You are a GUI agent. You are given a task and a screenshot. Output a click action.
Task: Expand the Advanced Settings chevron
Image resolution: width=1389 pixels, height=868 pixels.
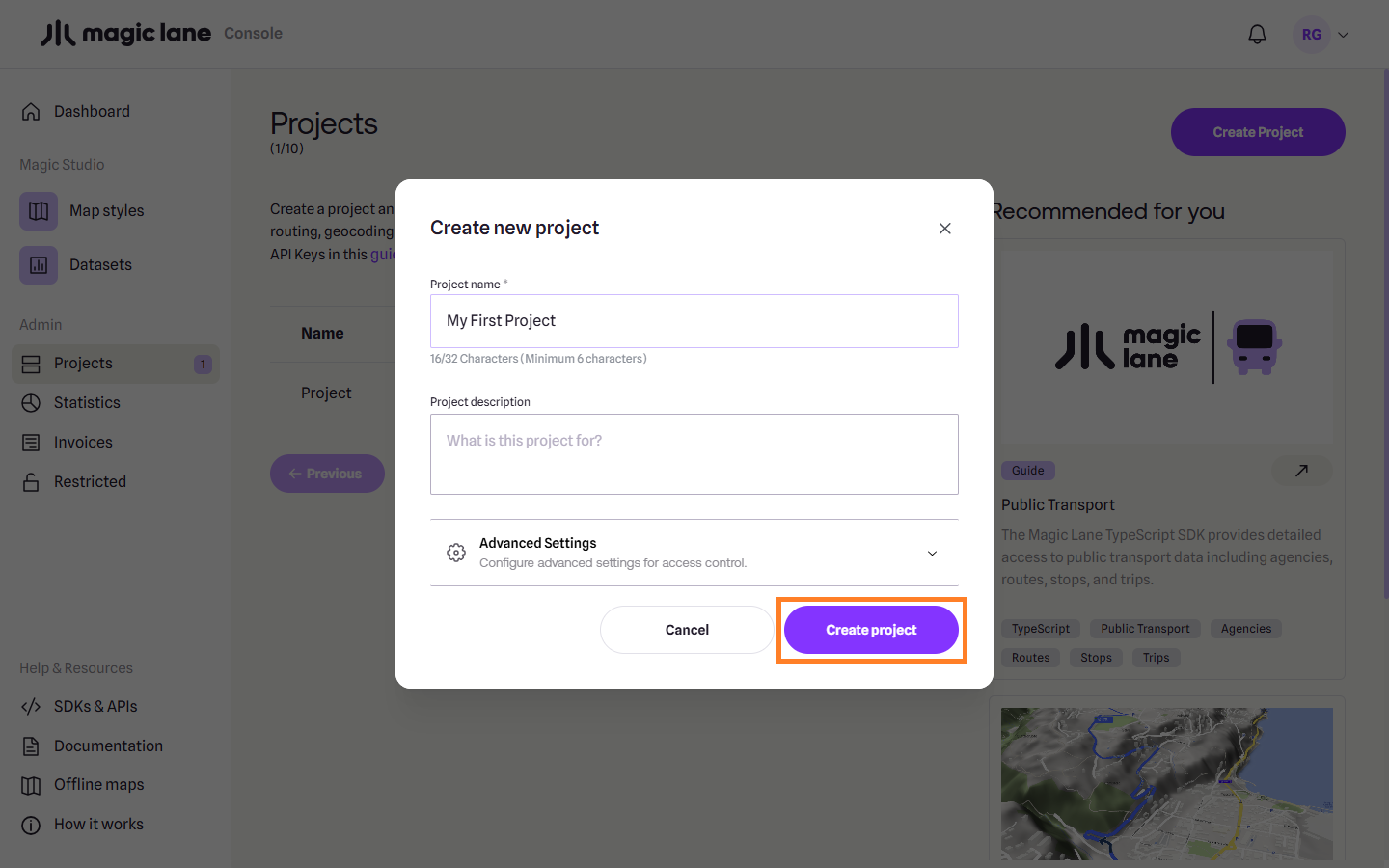tap(932, 553)
